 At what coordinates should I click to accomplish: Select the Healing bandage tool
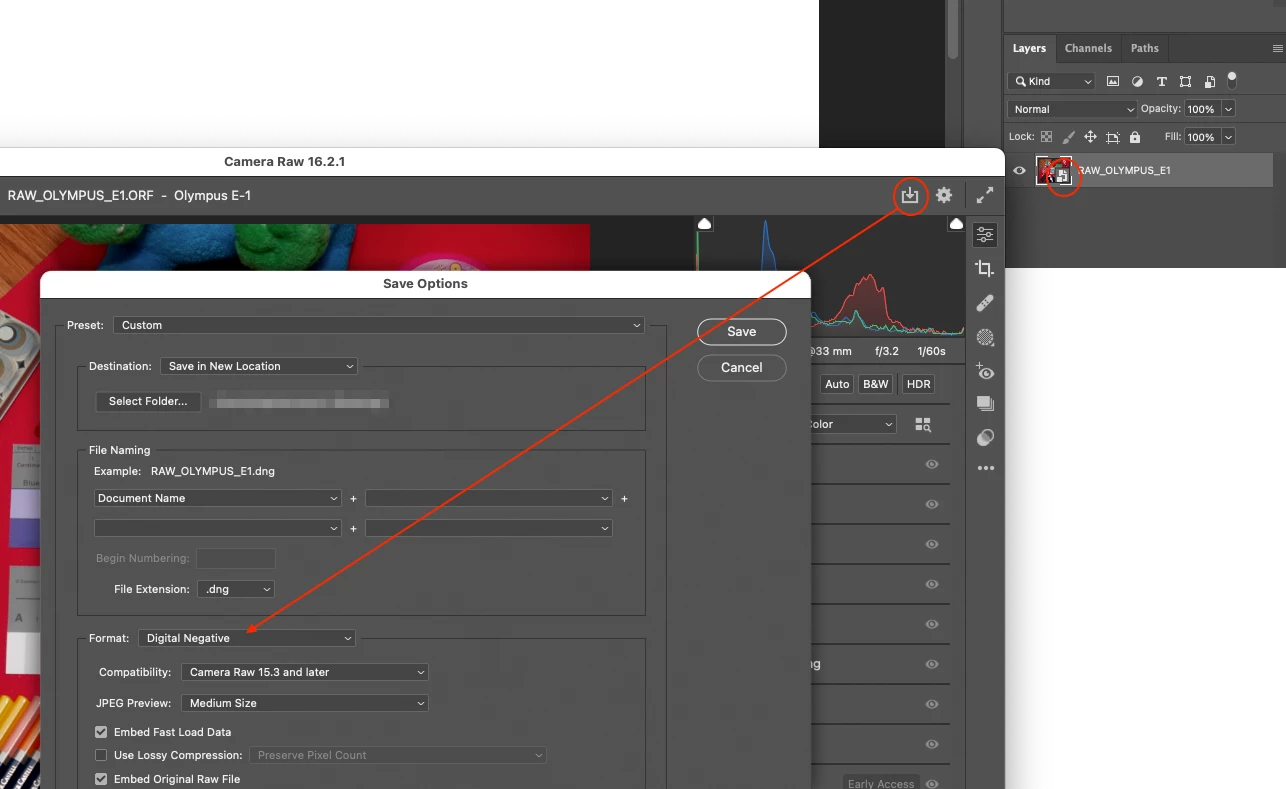coord(985,302)
